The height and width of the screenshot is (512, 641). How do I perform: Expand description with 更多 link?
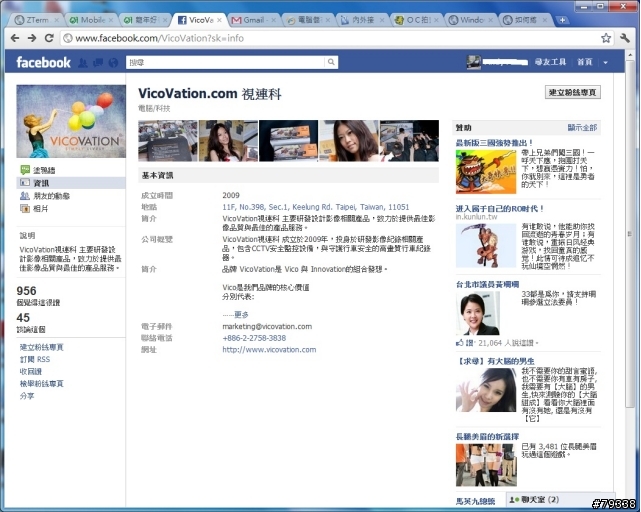click(241, 314)
